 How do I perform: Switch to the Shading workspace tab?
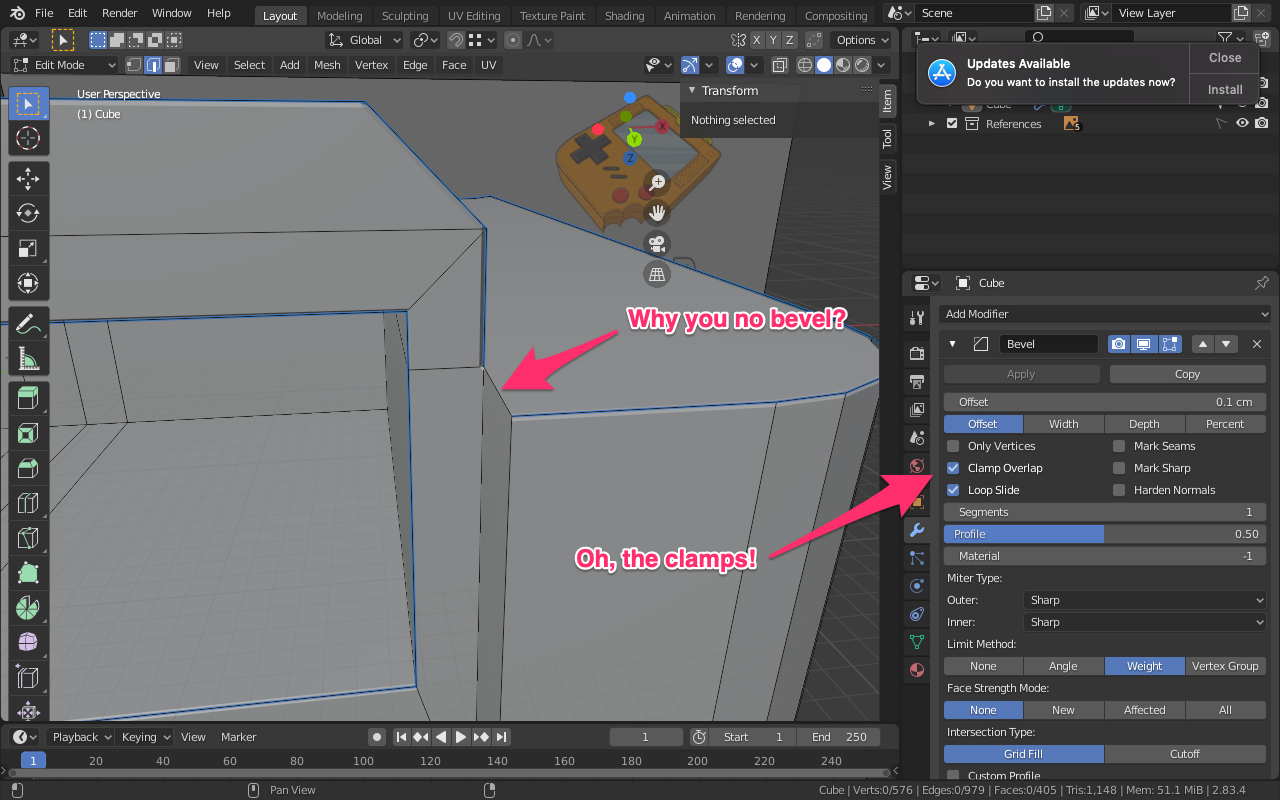coord(624,15)
